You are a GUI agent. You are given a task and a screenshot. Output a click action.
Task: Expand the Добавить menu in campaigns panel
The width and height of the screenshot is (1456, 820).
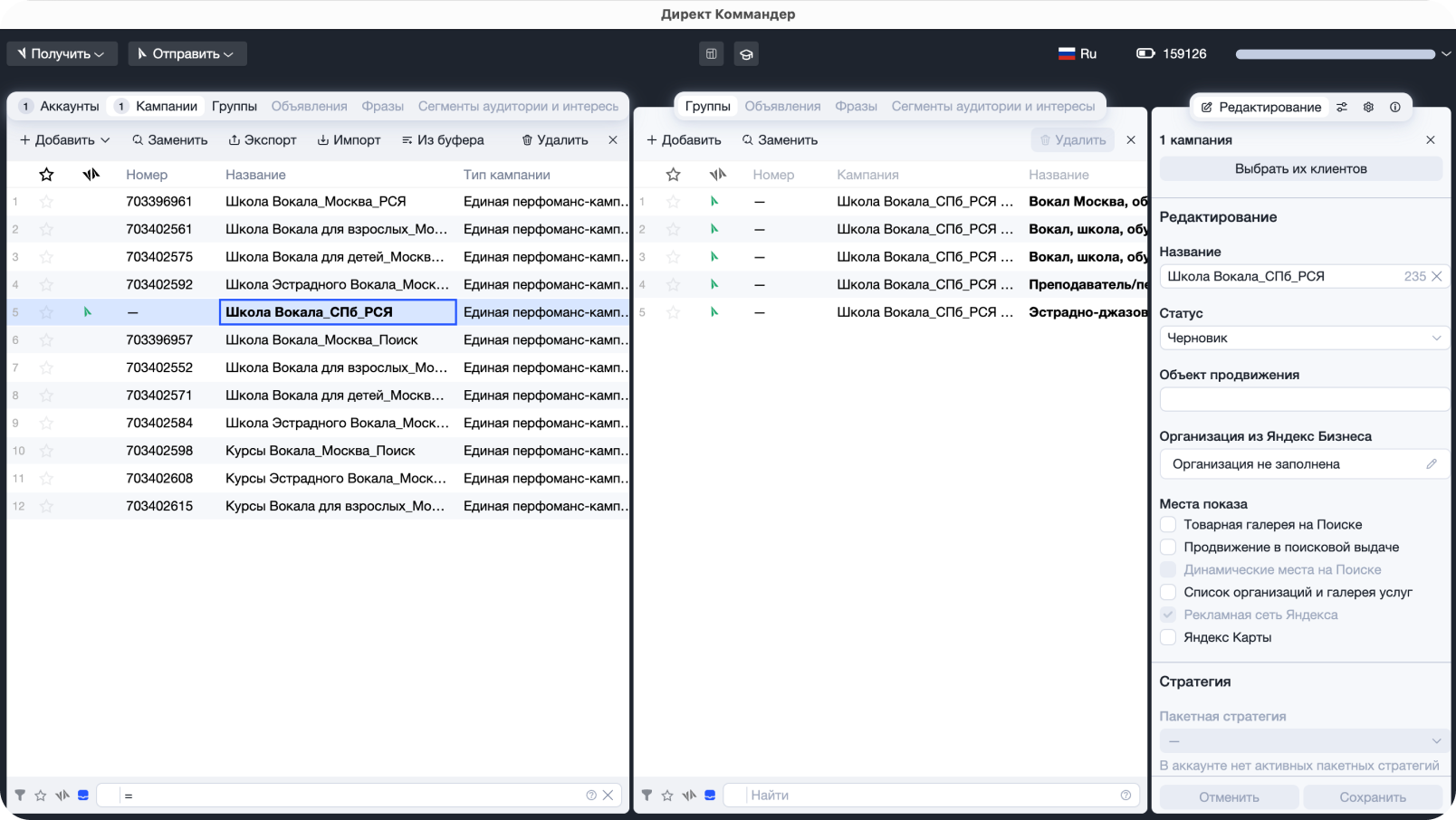[65, 140]
